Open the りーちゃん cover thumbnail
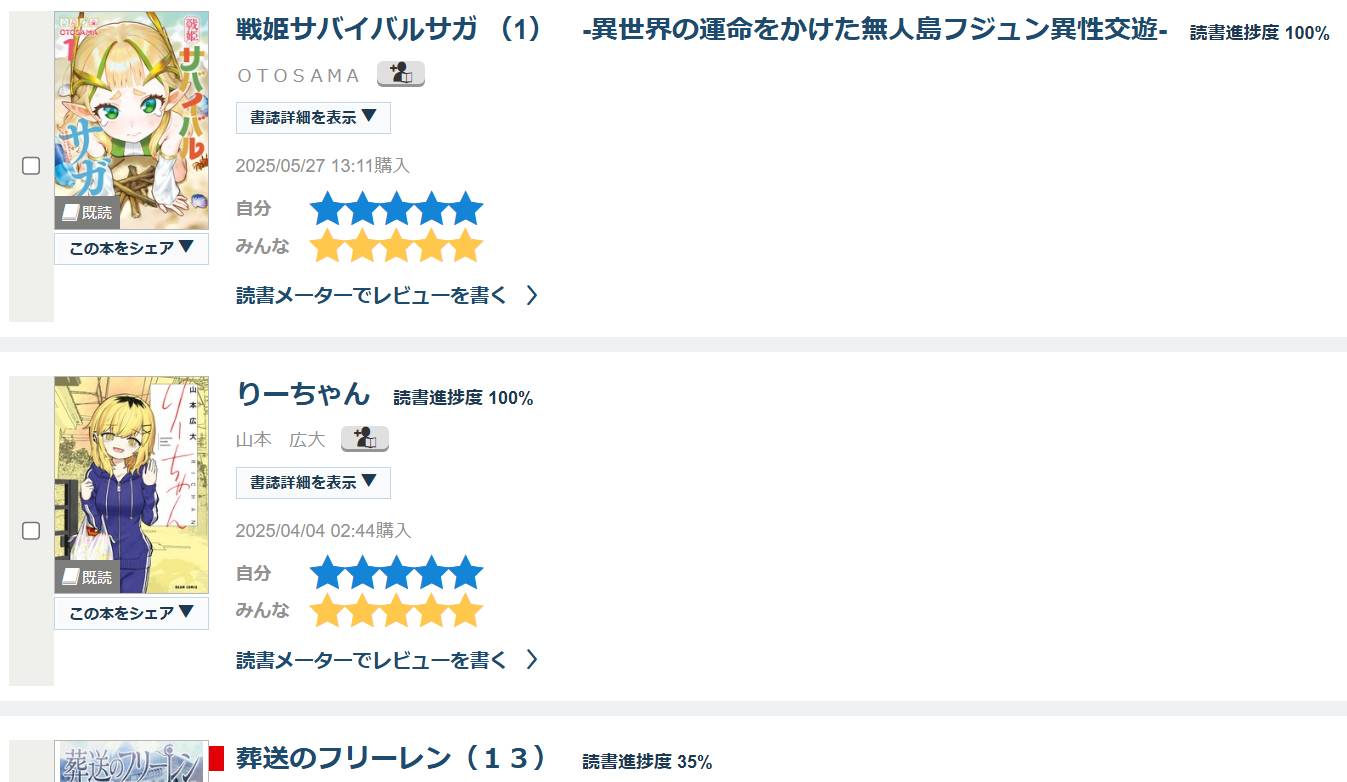This screenshot has height=782, width=1347. pyautogui.click(x=131, y=485)
